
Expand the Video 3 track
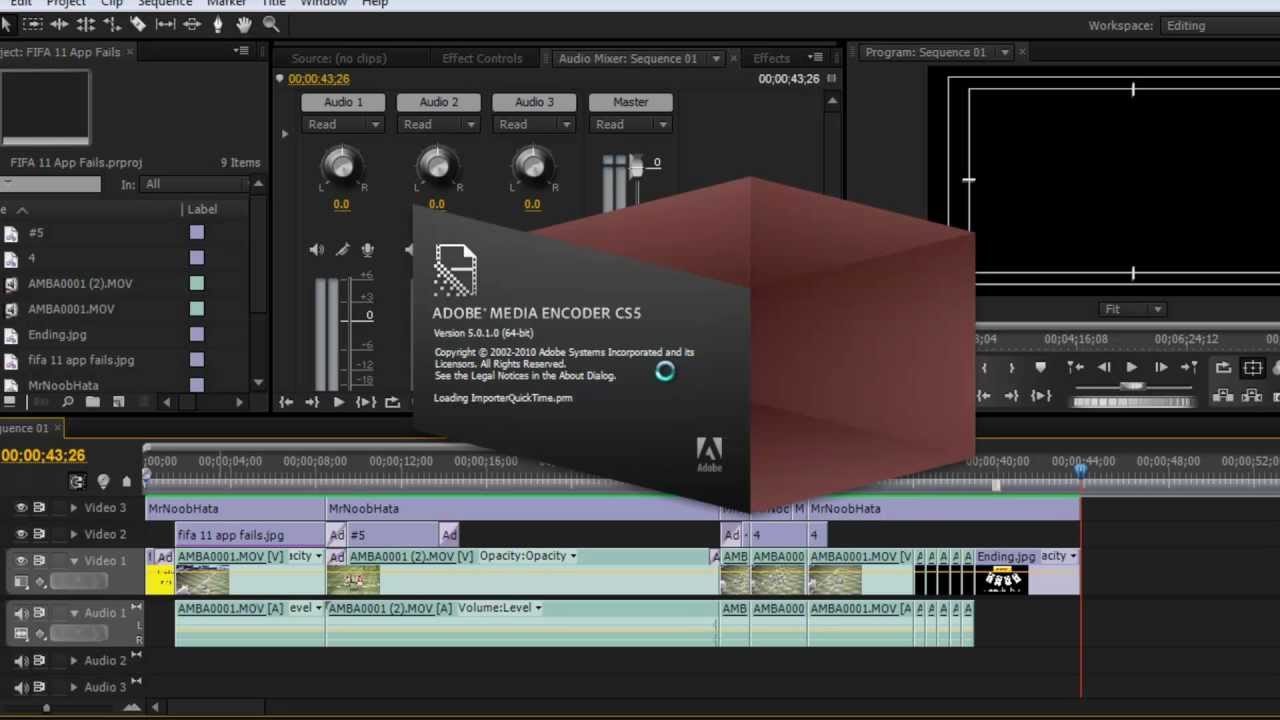[73, 508]
